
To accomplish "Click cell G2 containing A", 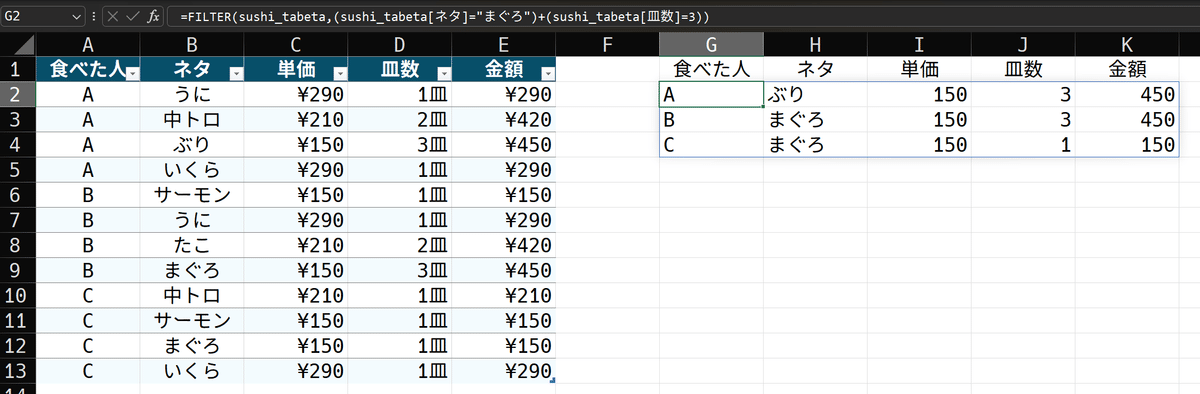I will [711, 94].
